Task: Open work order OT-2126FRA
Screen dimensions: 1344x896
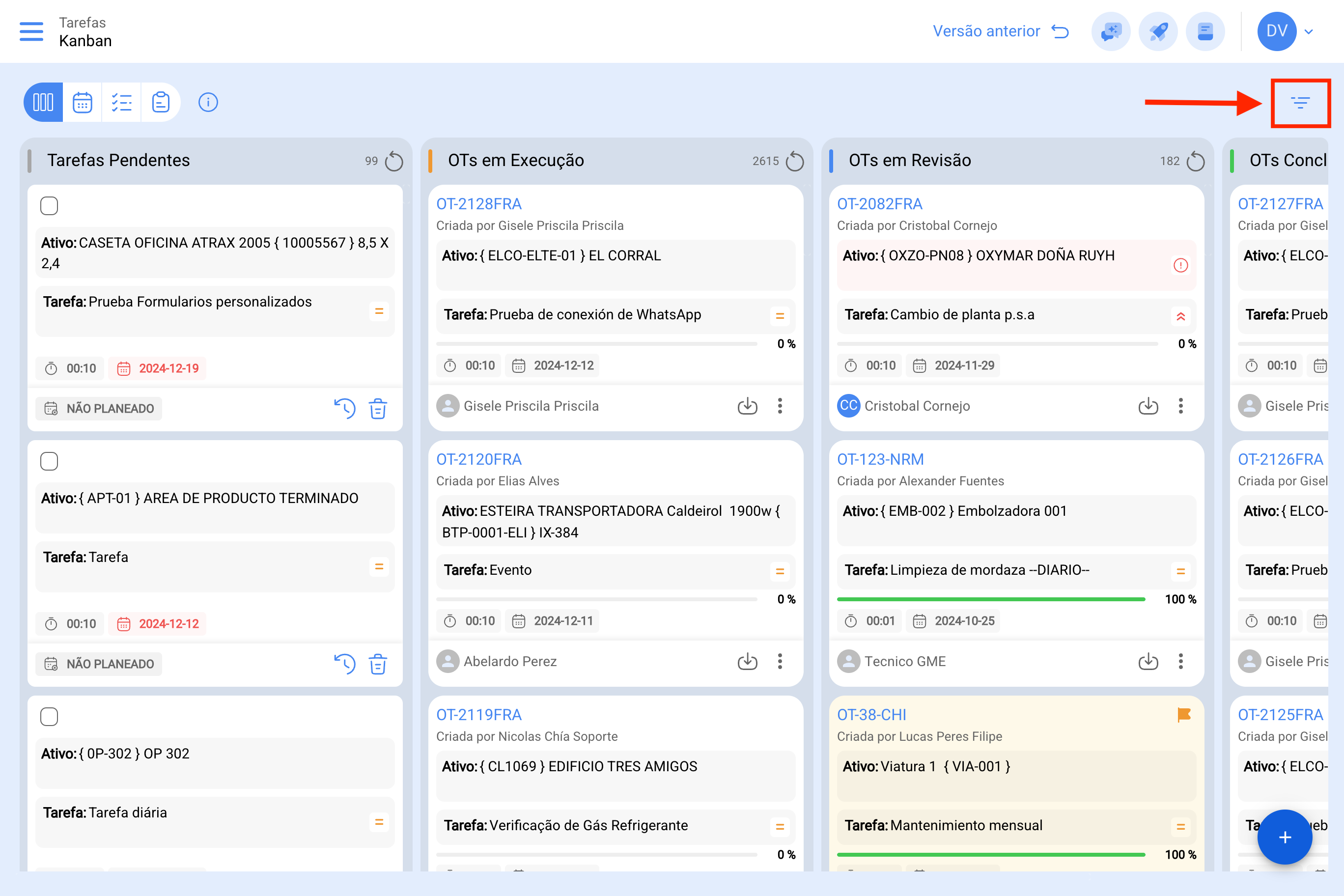Action: click(x=1280, y=459)
